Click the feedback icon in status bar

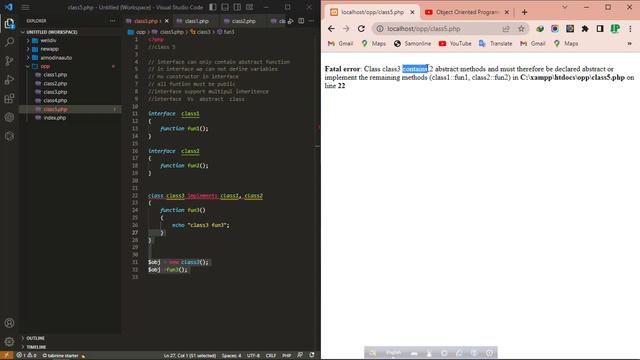[x=300, y=355]
